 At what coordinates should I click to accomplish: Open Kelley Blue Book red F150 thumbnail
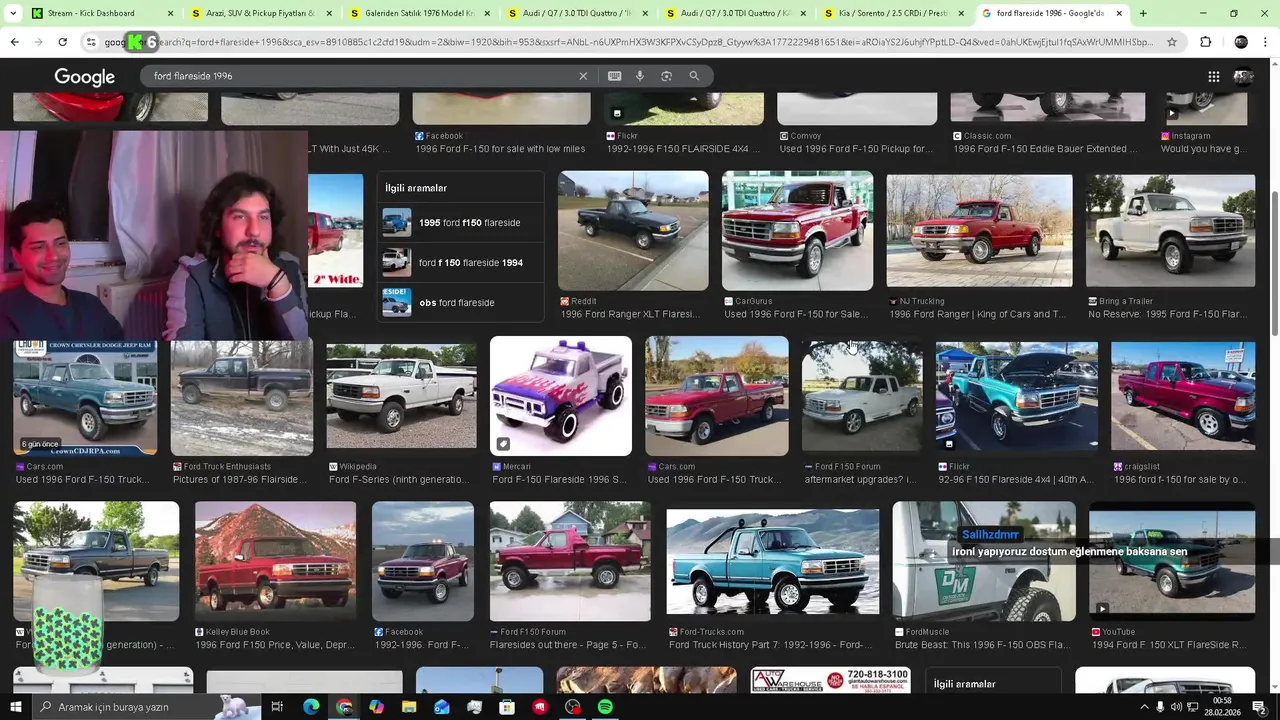pos(275,561)
